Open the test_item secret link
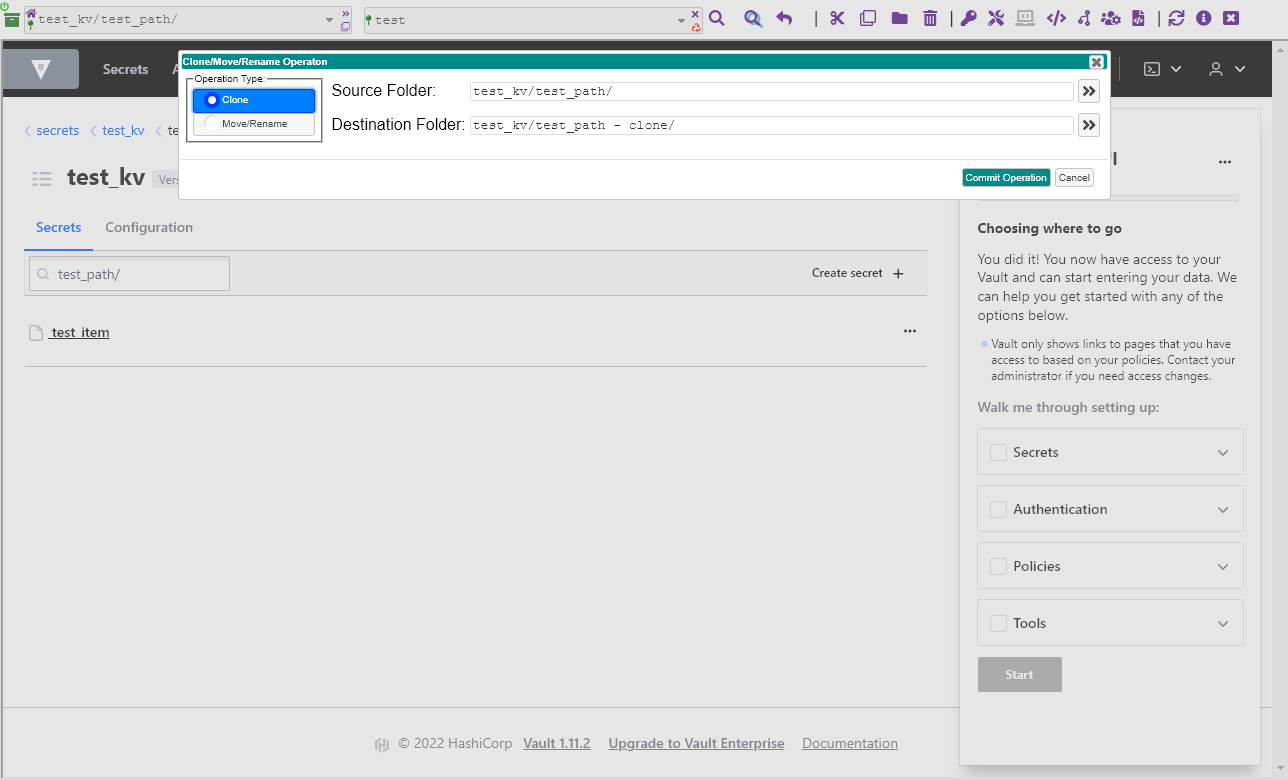The image size is (1288, 780). tap(79, 332)
